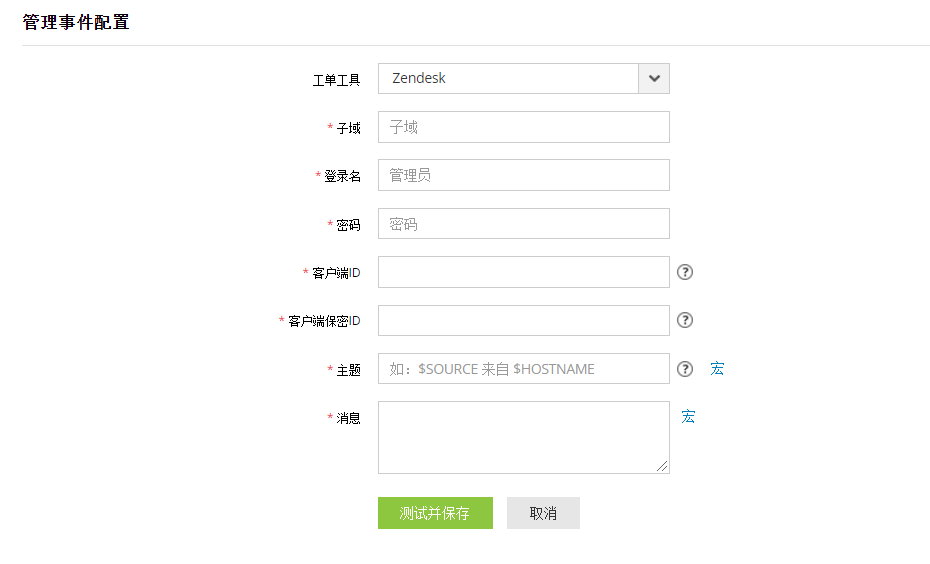
Task: Click the 管理事件配置 page heading
Action: 76,22
